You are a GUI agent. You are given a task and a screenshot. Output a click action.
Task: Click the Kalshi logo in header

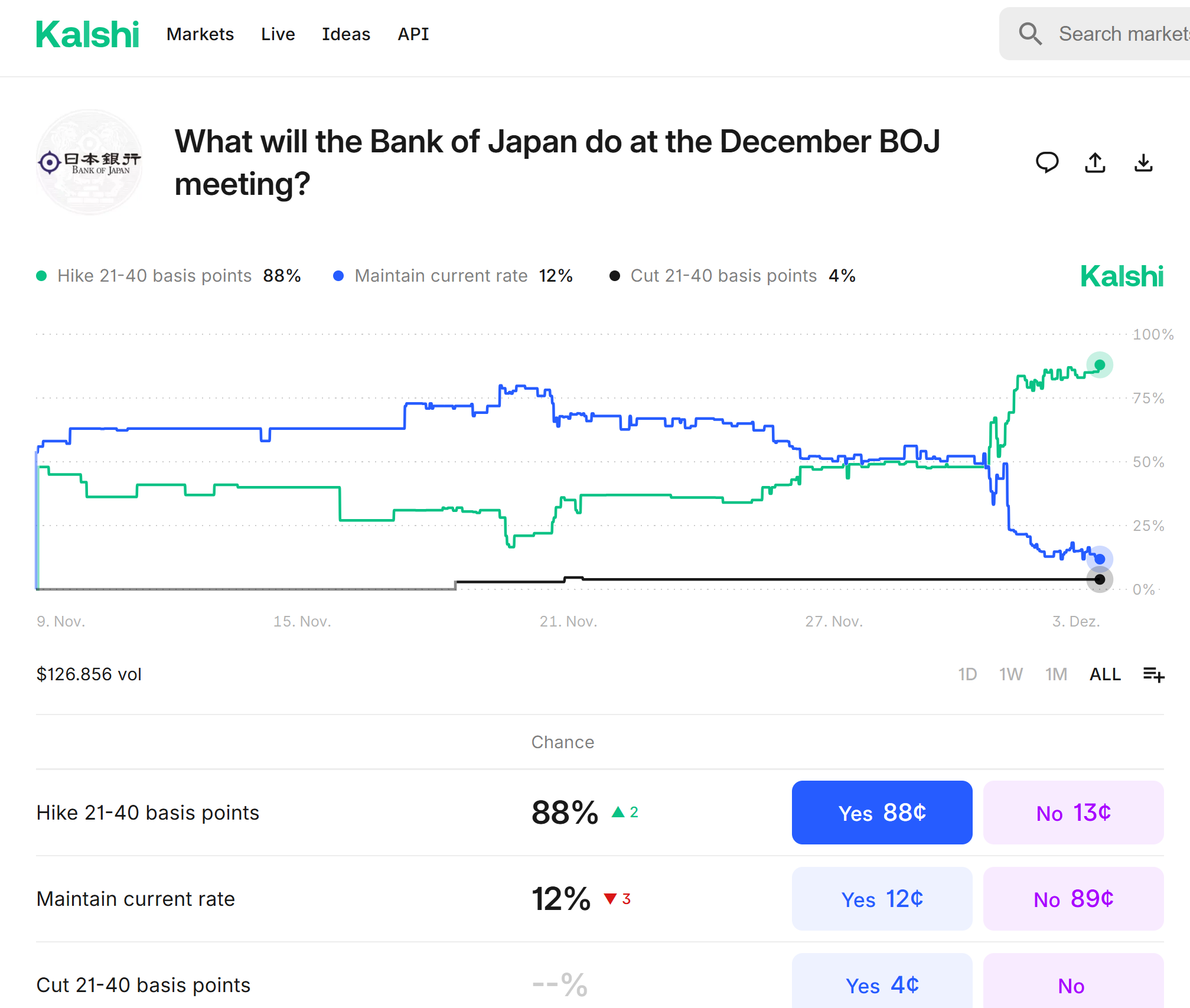point(87,34)
